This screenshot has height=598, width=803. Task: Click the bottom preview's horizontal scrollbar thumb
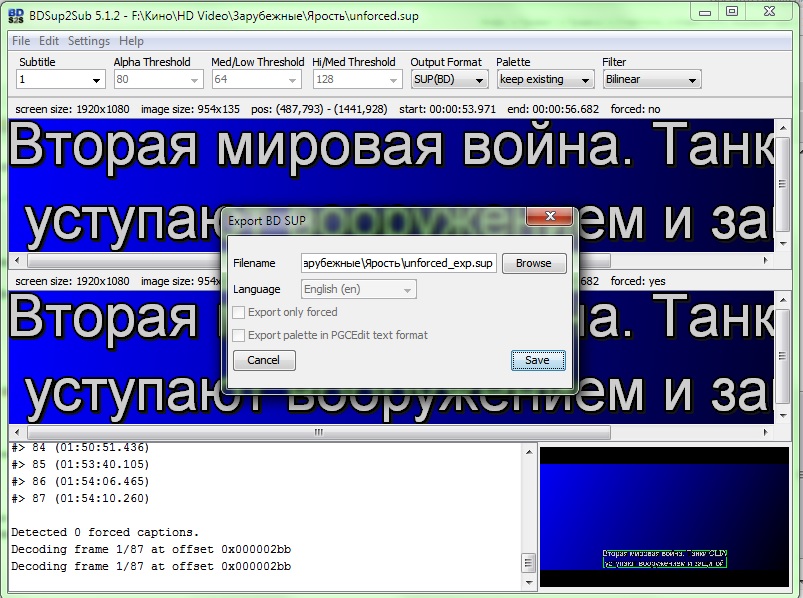pyautogui.click(x=319, y=433)
